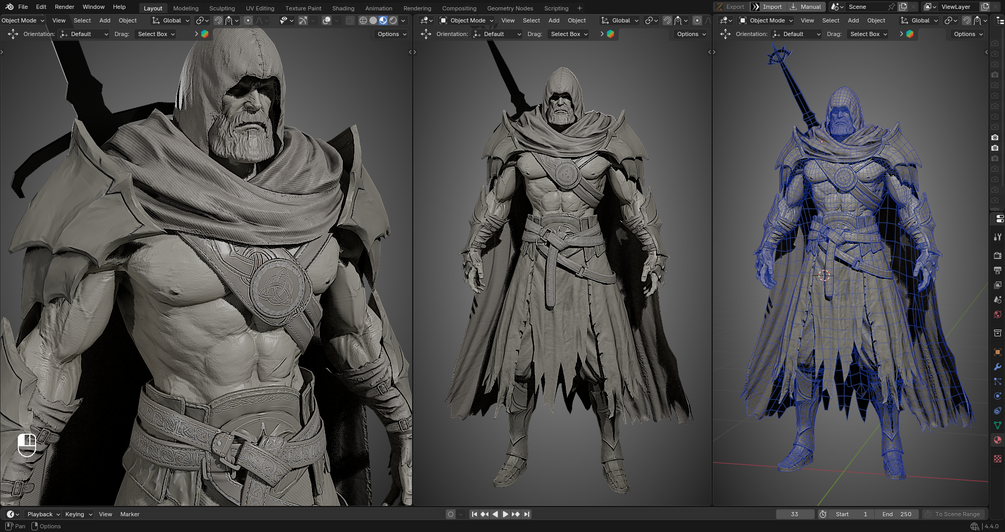Jump to timeline start frame

click(x=474, y=514)
